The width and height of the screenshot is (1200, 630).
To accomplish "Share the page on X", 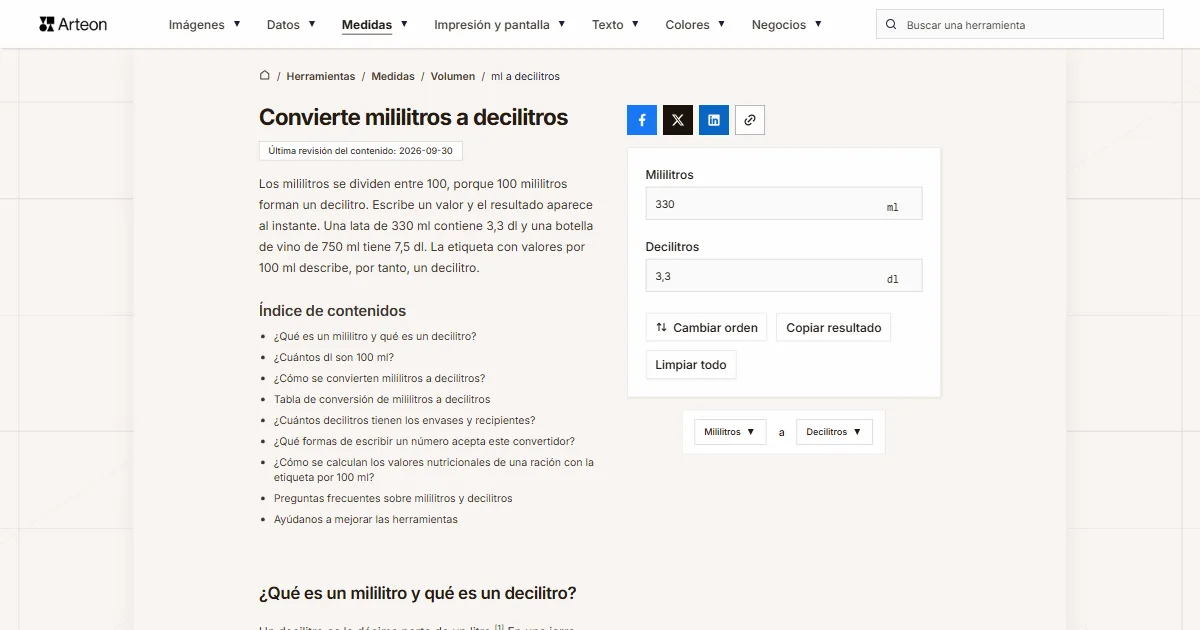I will click(678, 120).
